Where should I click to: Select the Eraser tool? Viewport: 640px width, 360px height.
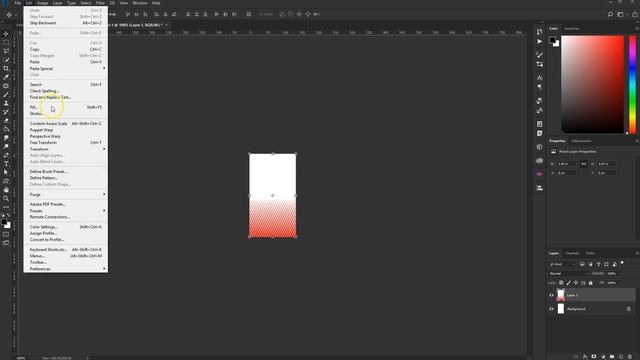click(6, 121)
